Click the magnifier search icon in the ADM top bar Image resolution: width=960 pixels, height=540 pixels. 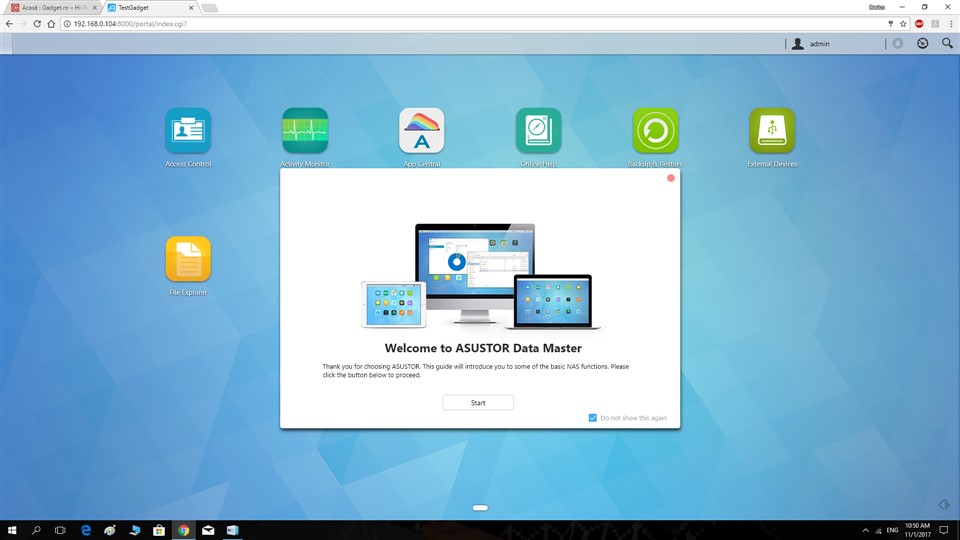coord(947,44)
